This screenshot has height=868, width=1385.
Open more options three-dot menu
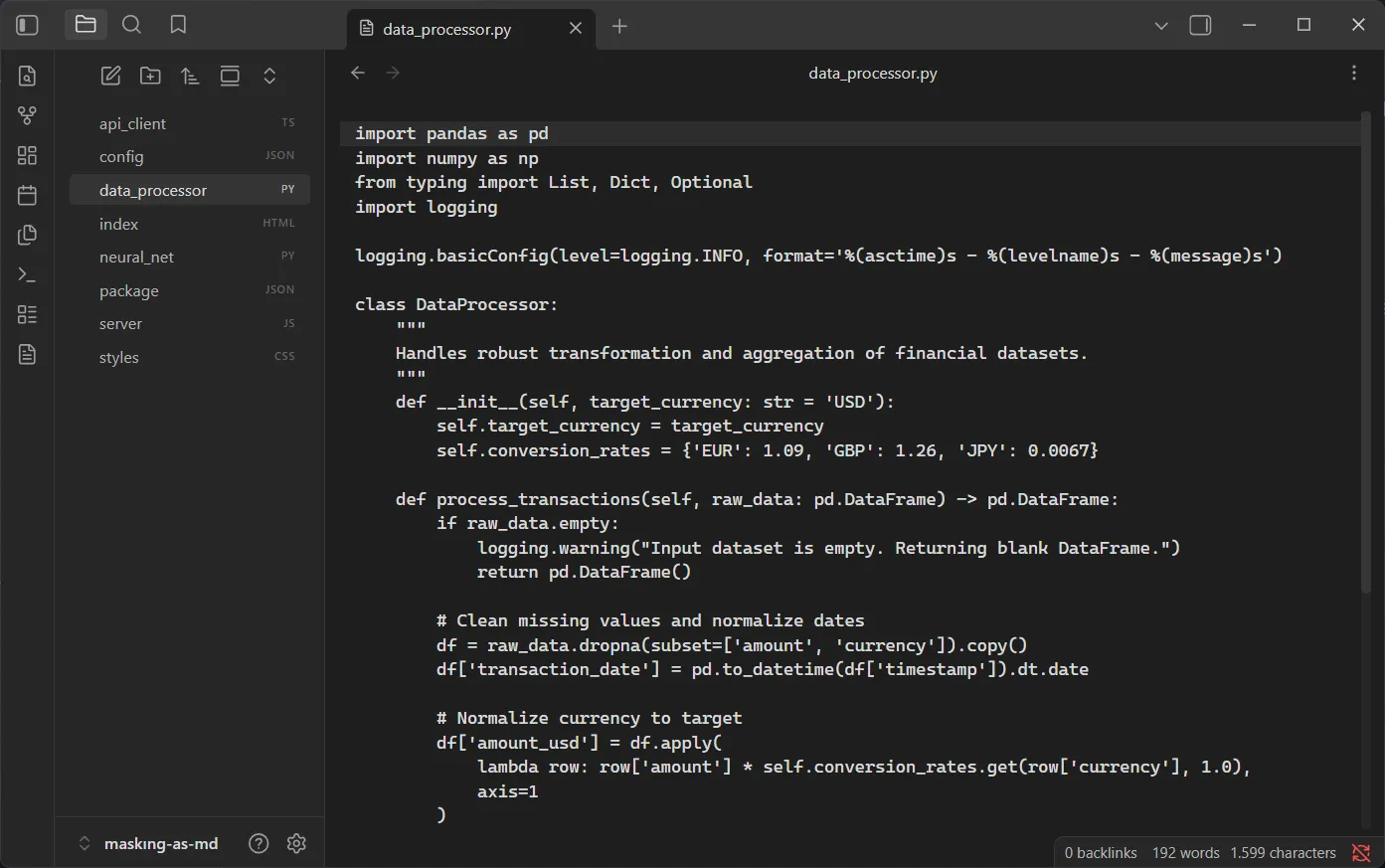(x=1353, y=73)
